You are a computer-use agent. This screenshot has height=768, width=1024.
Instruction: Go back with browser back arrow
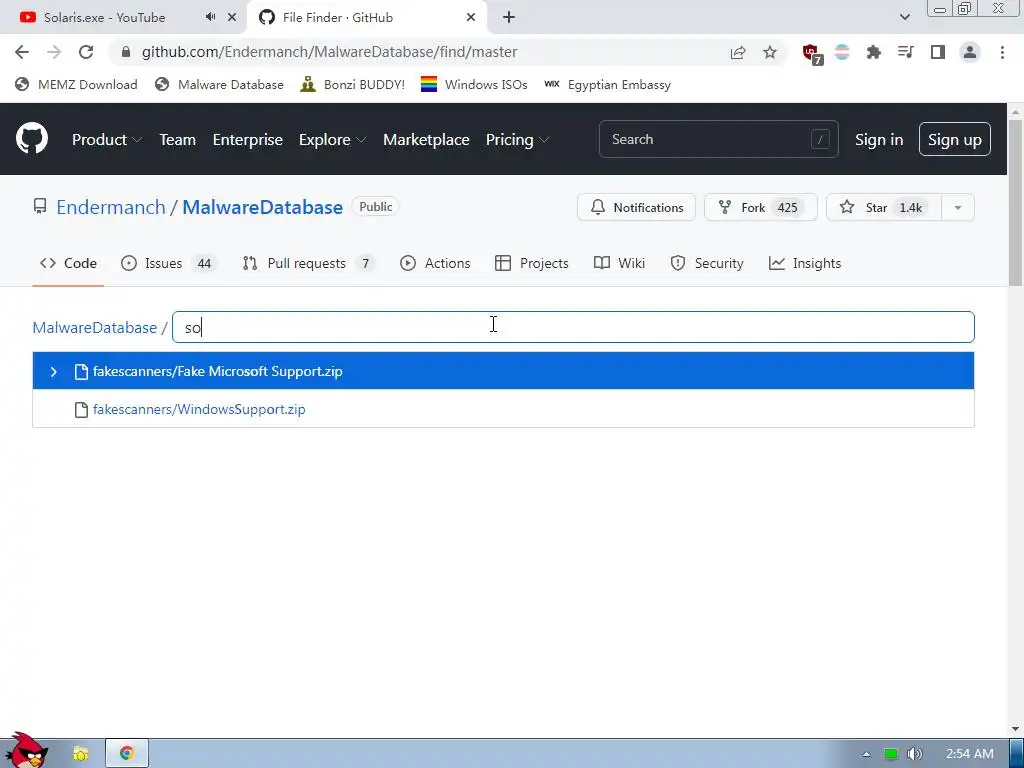tap(22, 52)
